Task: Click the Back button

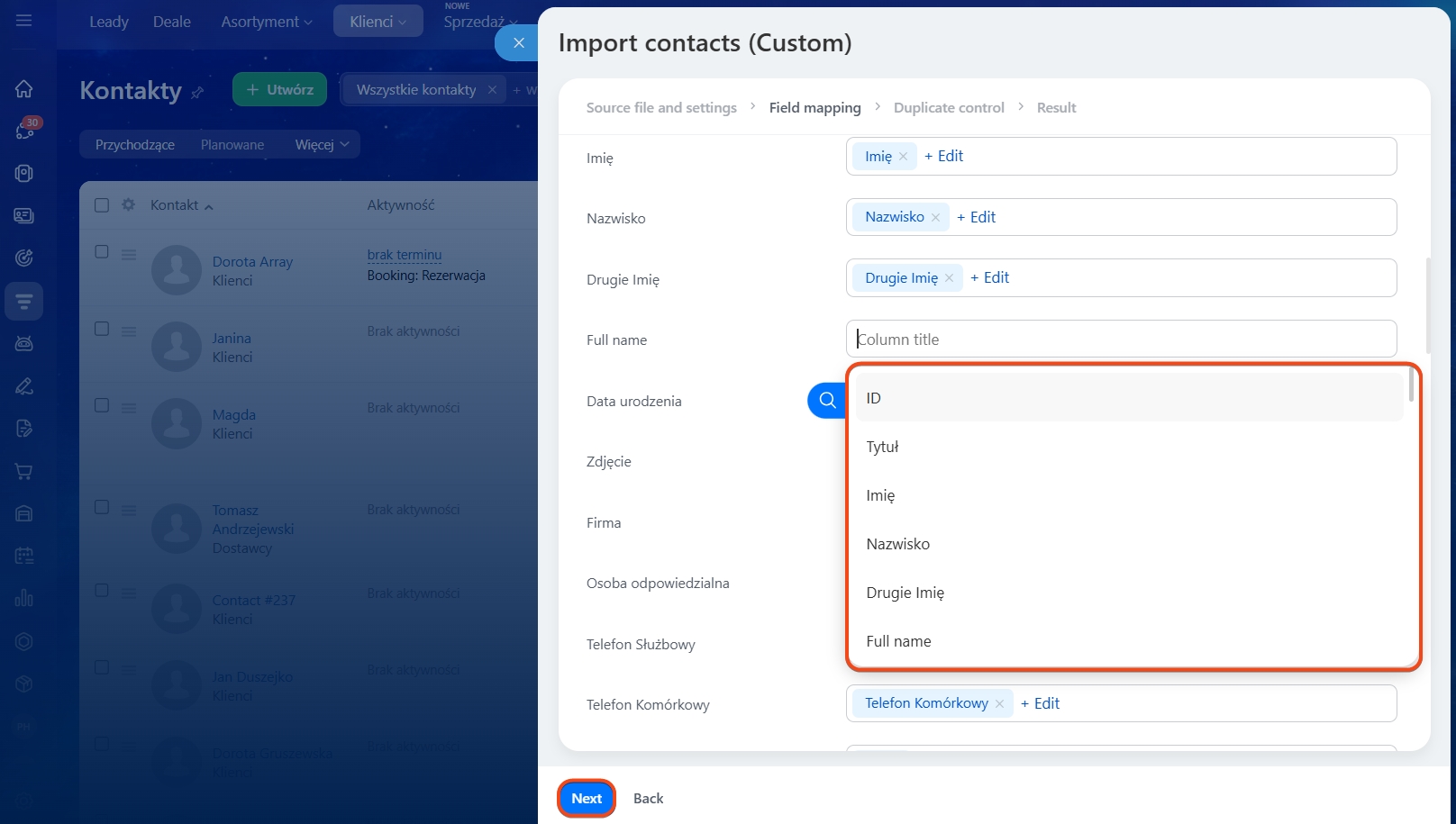Action: pyautogui.click(x=648, y=799)
